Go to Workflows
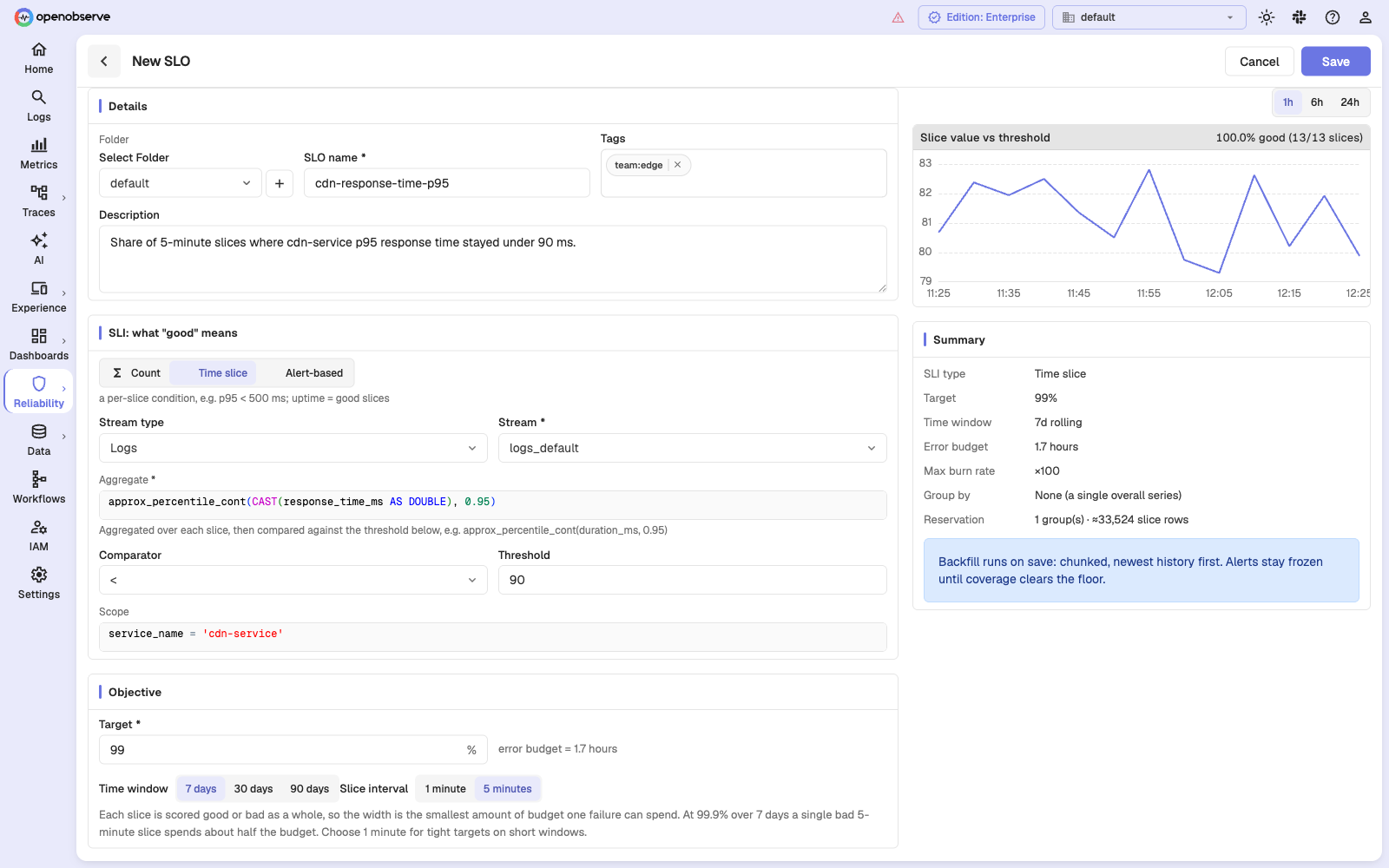The image size is (1389, 868). click(38, 488)
